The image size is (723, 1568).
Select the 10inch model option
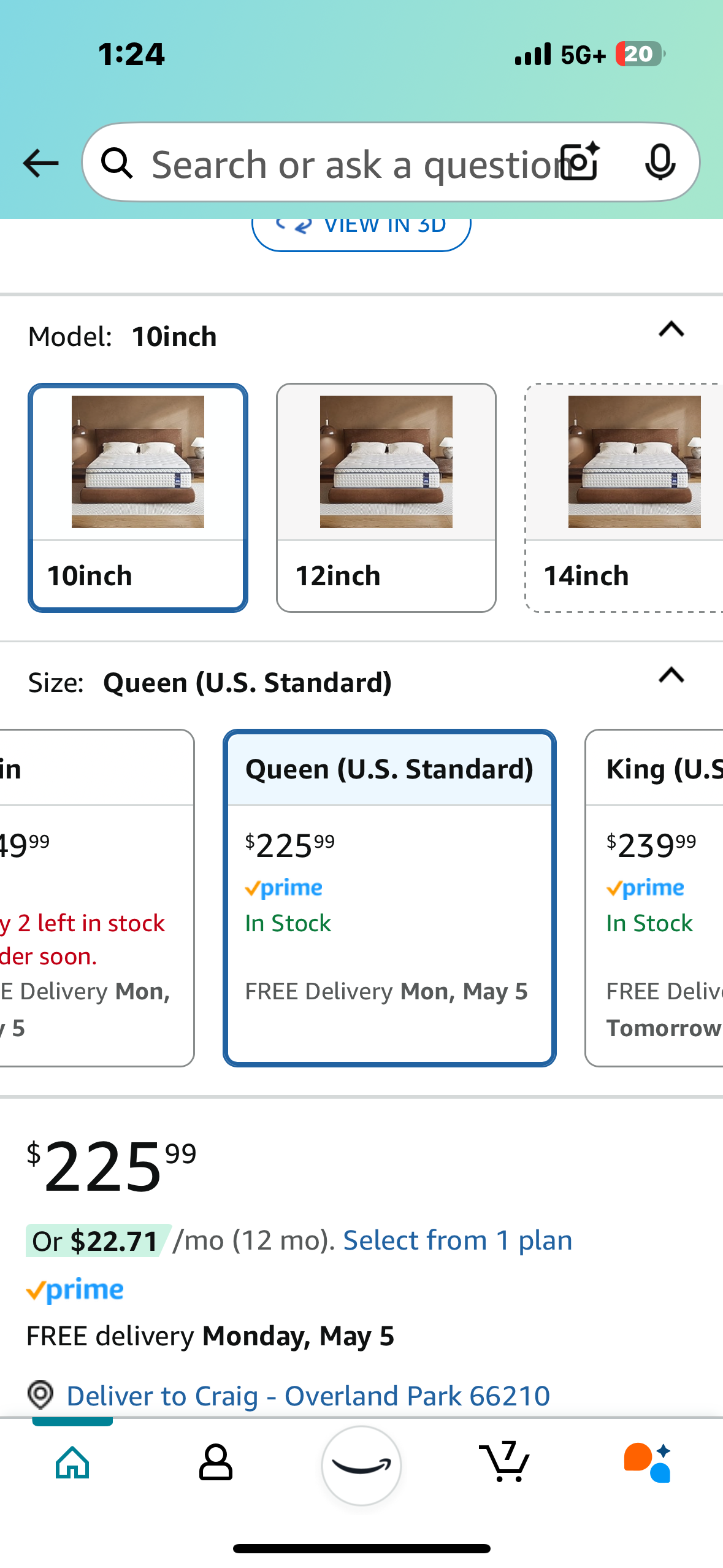point(138,498)
